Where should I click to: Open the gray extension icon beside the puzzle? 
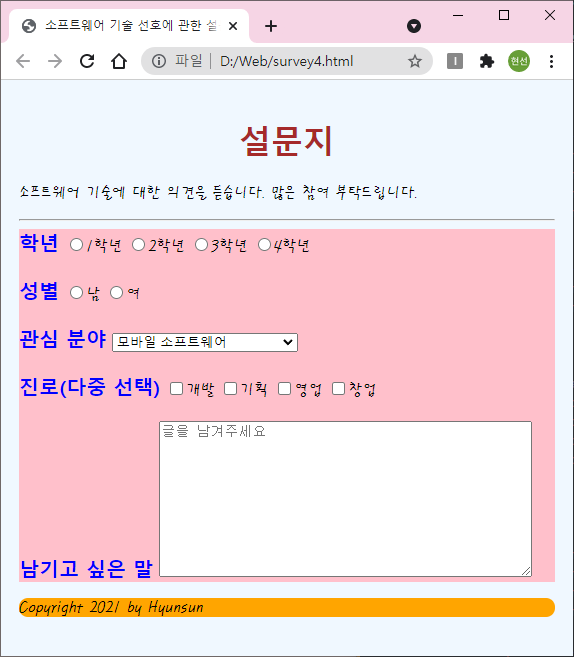[455, 61]
